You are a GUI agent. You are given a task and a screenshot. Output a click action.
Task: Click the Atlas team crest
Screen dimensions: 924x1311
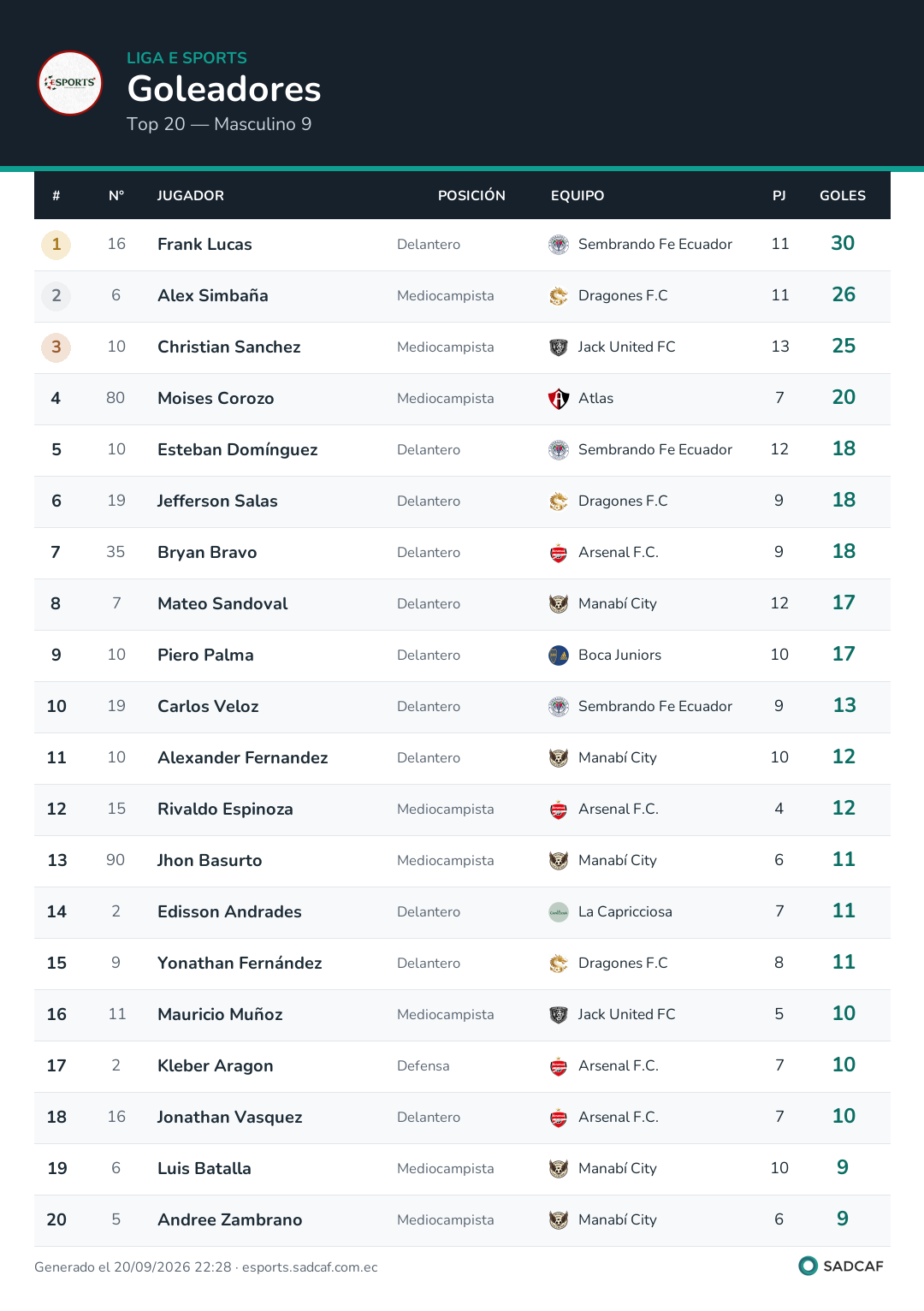pyautogui.click(x=559, y=399)
